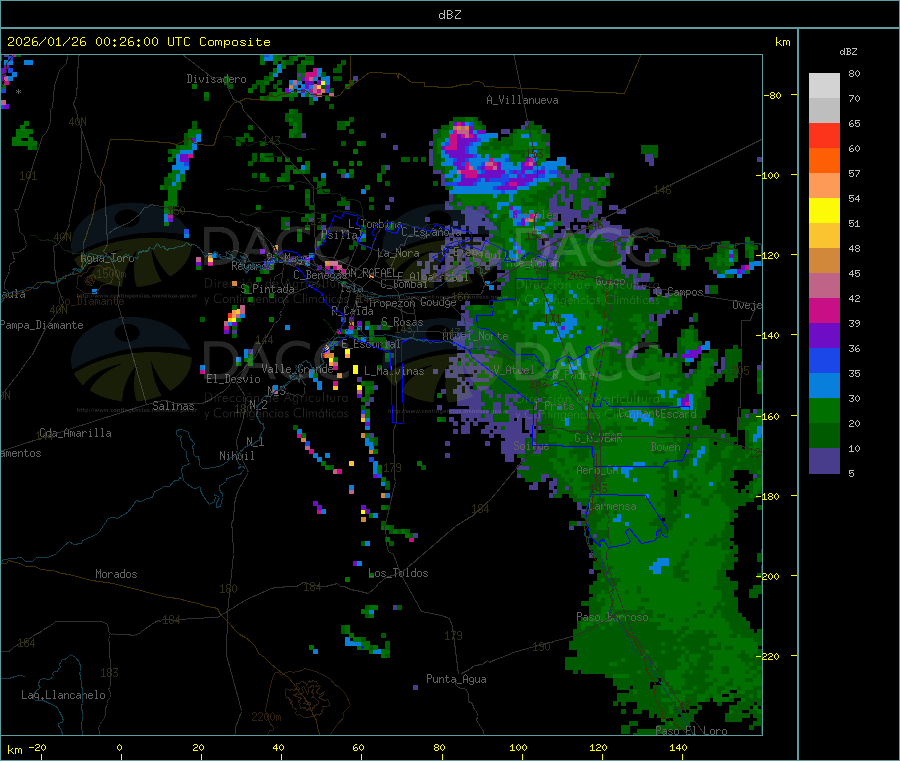Select the Valle_Grande location label
This screenshot has height=761, width=900.
297,369
